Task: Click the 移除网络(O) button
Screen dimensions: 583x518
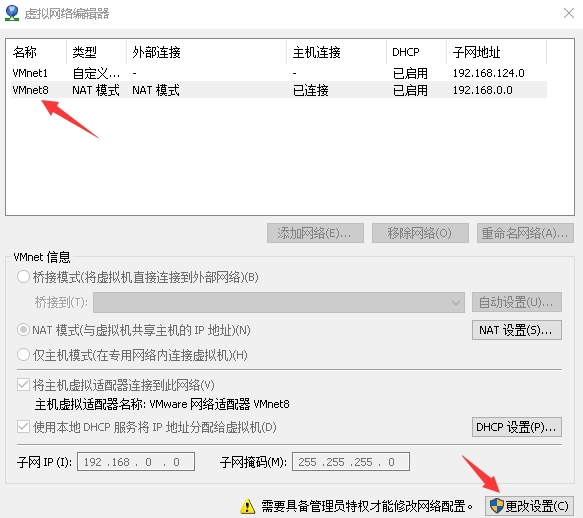Action: (420, 233)
